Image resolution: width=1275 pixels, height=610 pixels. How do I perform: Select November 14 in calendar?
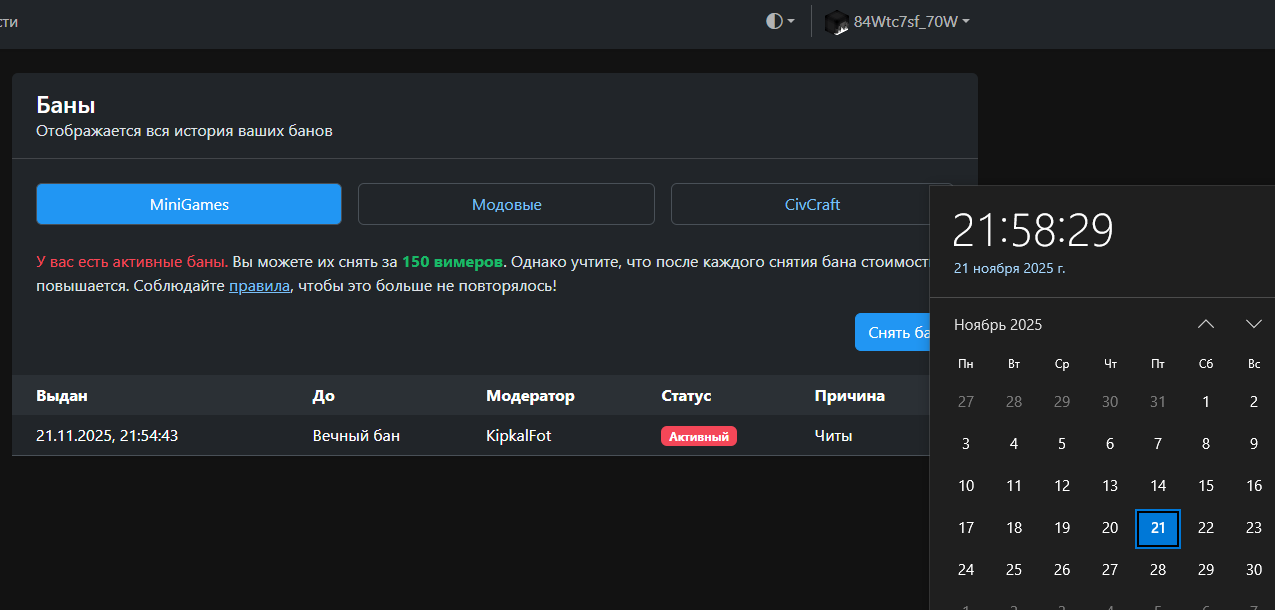pyautogui.click(x=1158, y=486)
